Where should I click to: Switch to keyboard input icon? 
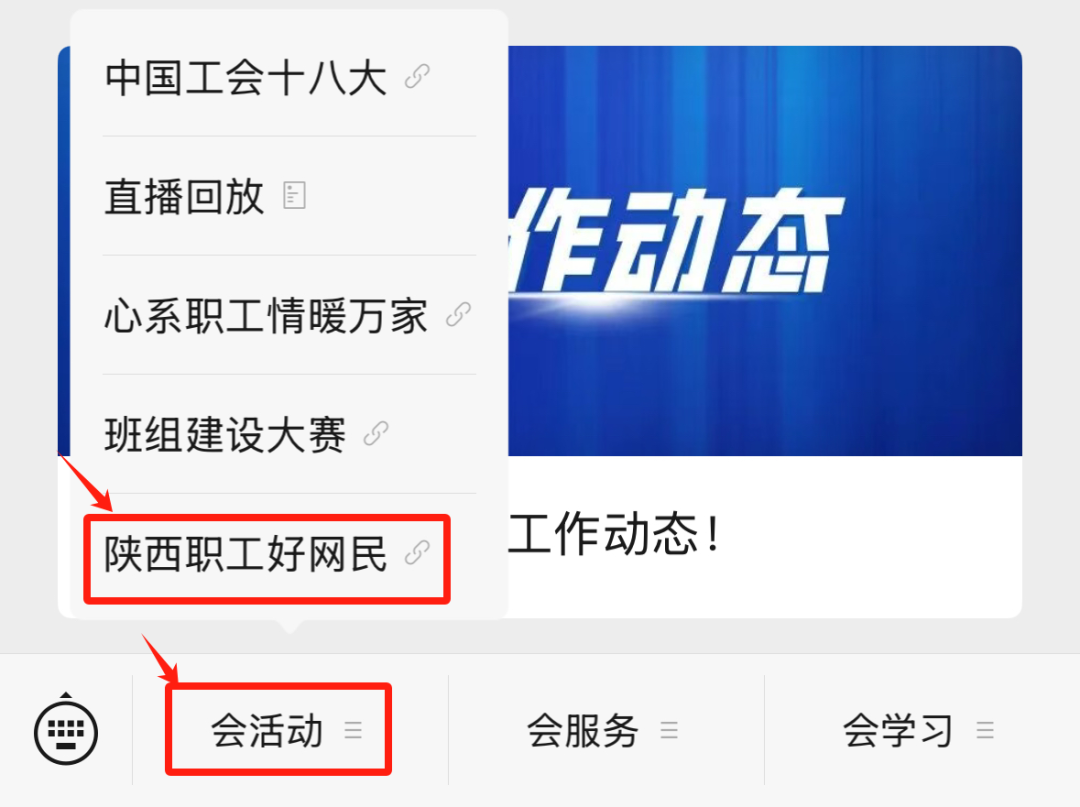click(x=65, y=730)
